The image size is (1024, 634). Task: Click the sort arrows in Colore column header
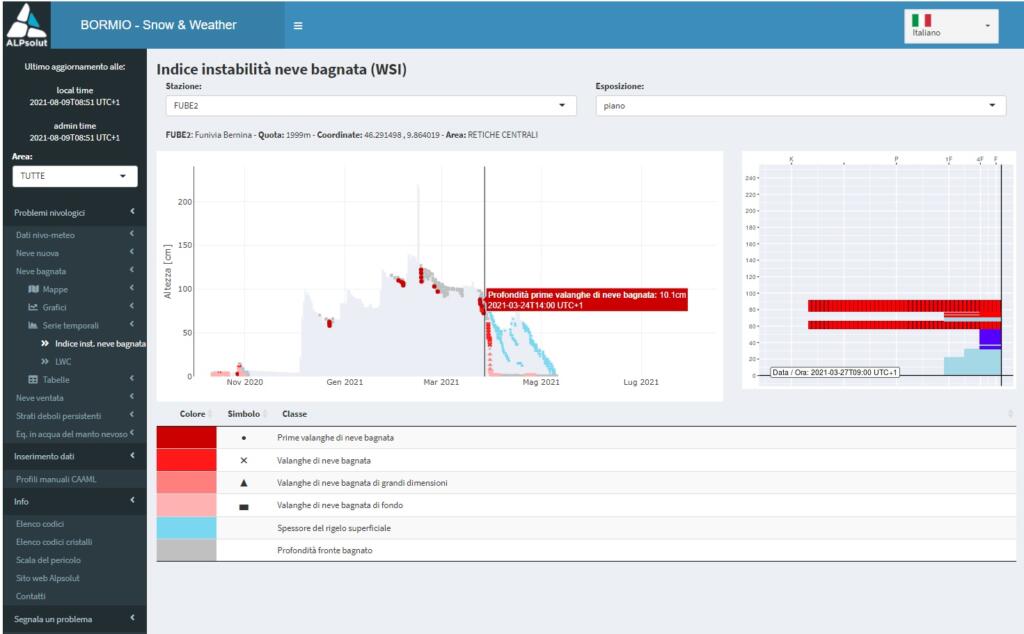pyautogui.click(x=210, y=414)
